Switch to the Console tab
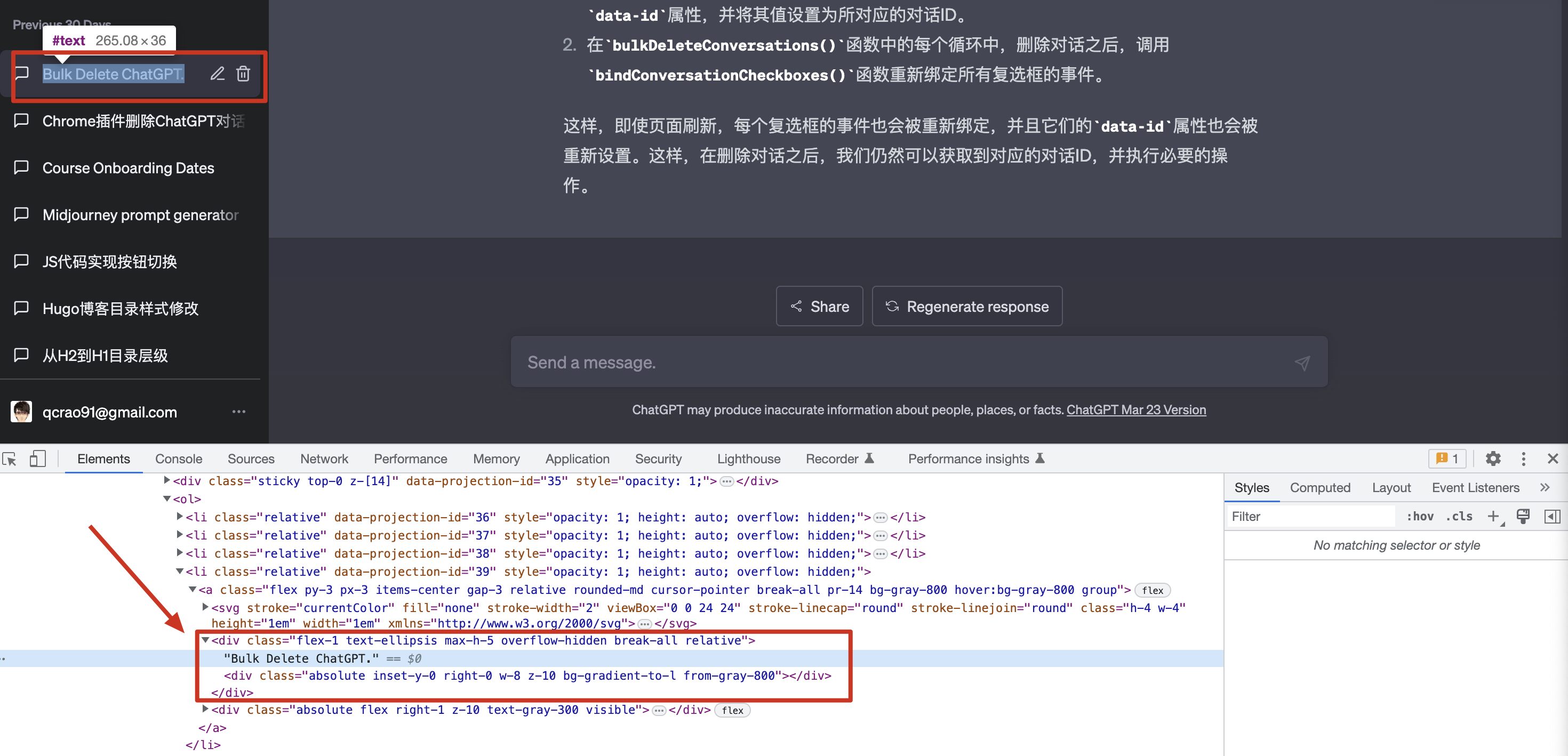 click(x=178, y=459)
